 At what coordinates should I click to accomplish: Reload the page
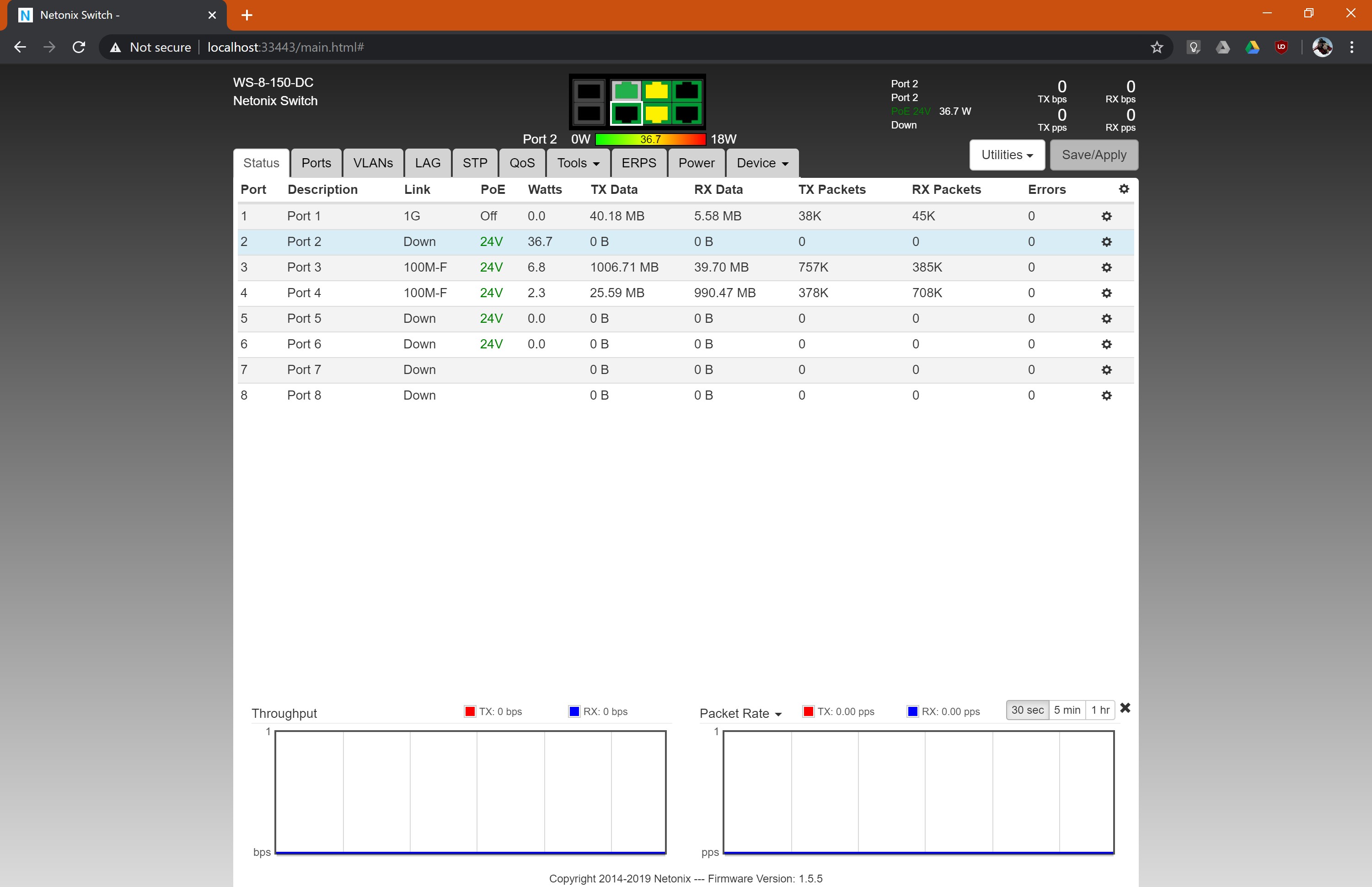(x=79, y=47)
